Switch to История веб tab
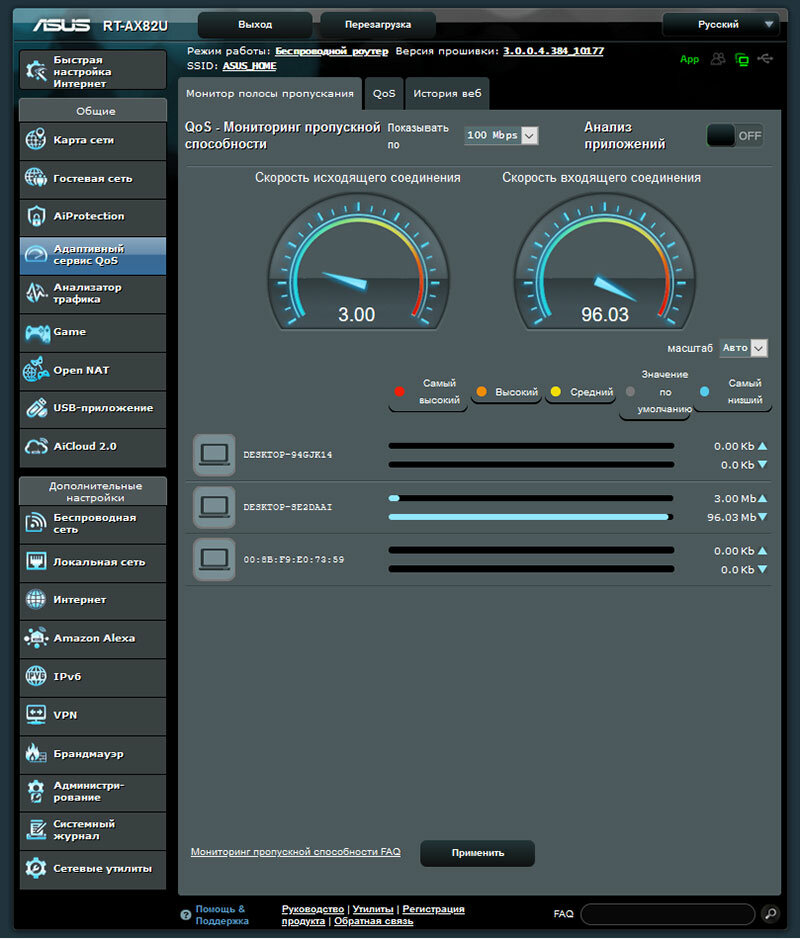800x940 pixels. (x=447, y=94)
